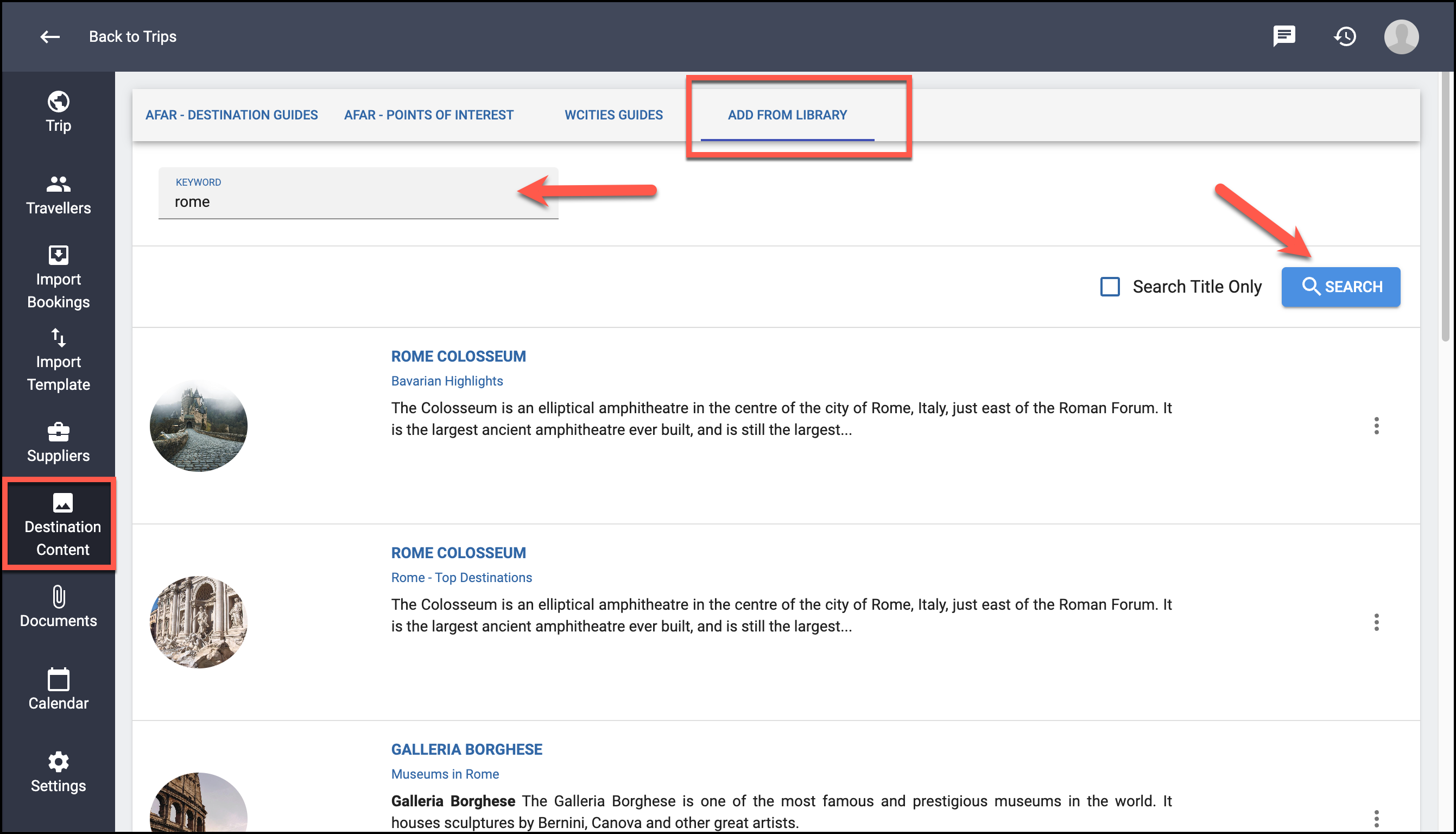
Task: Click the Keyword input field
Action: (x=358, y=194)
